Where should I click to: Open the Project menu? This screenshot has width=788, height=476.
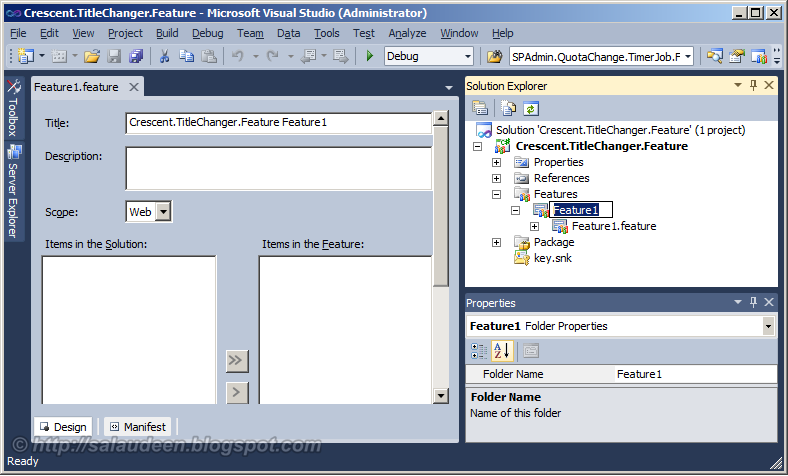tap(125, 33)
